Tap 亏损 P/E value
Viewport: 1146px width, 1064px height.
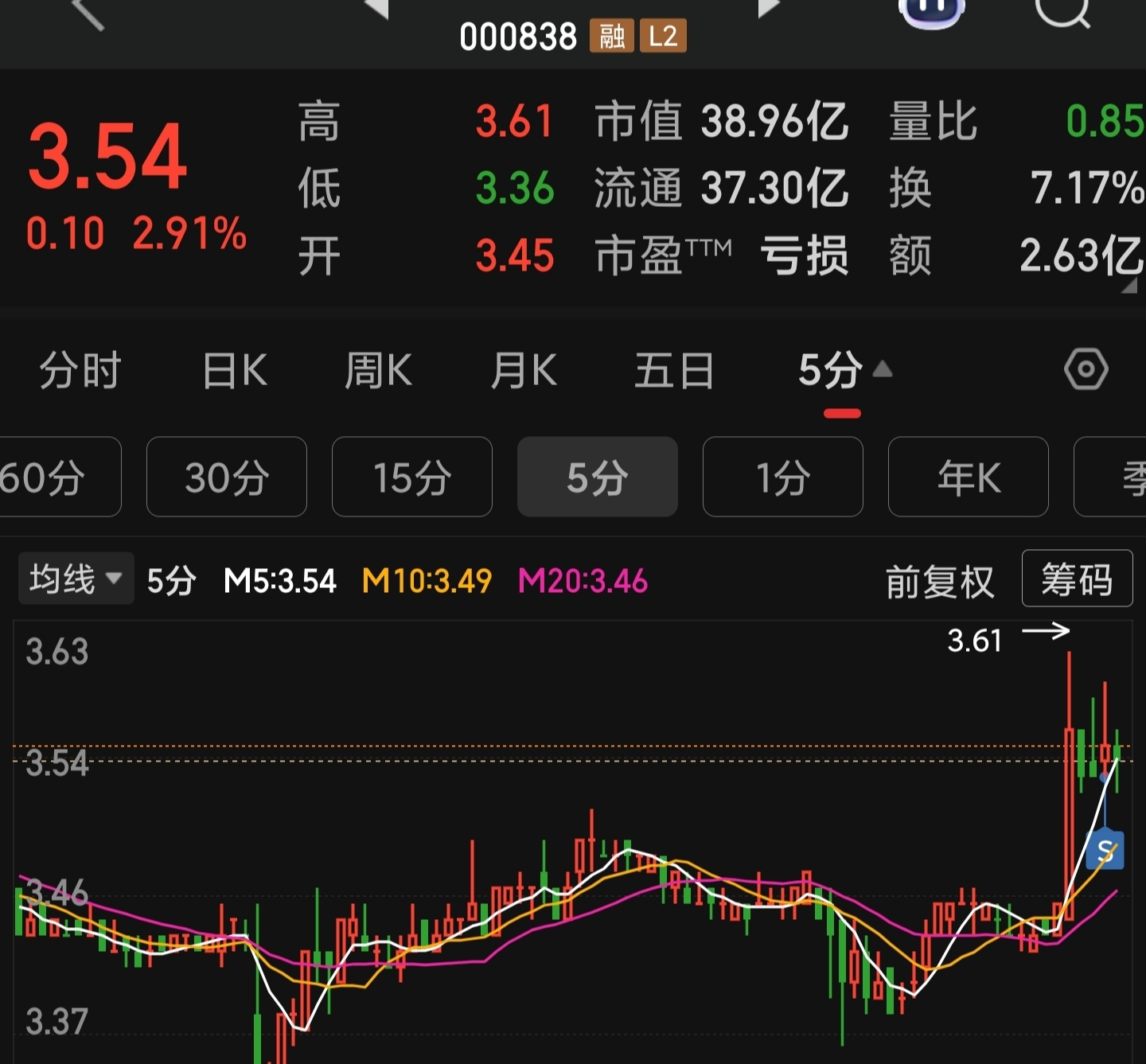click(x=804, y=255)
